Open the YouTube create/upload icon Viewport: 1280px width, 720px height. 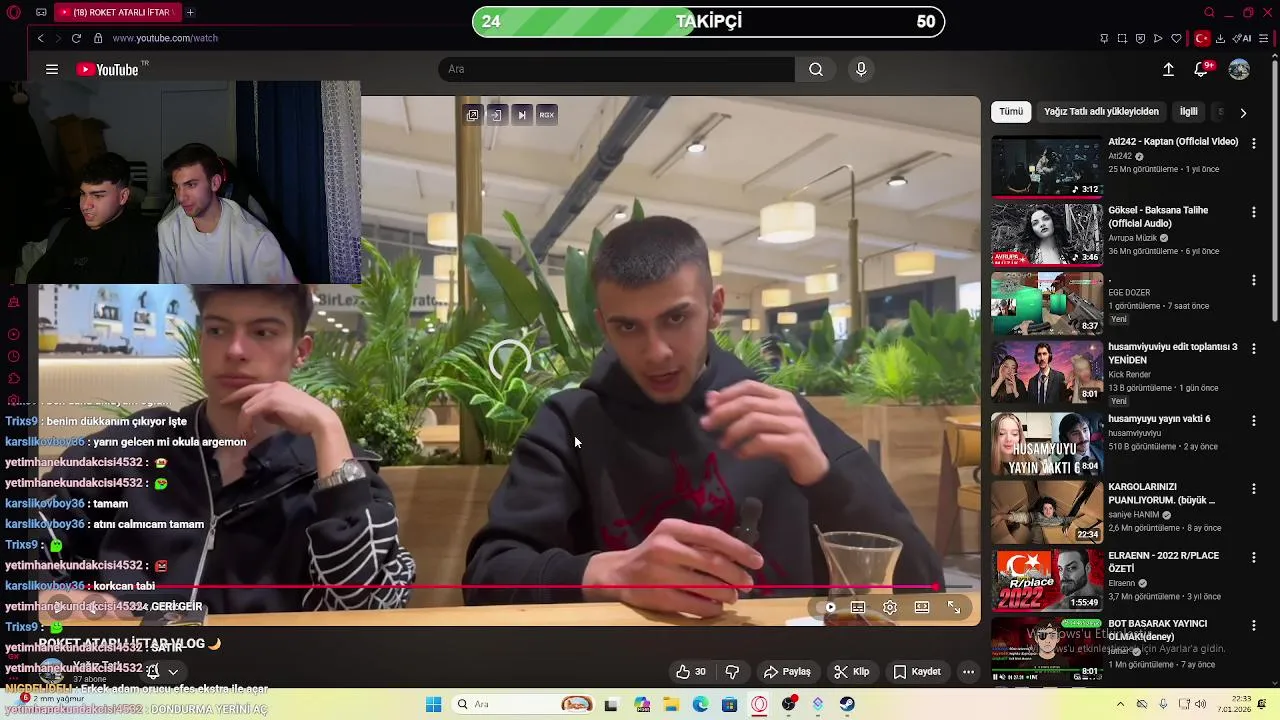(x=1168, y=69)
